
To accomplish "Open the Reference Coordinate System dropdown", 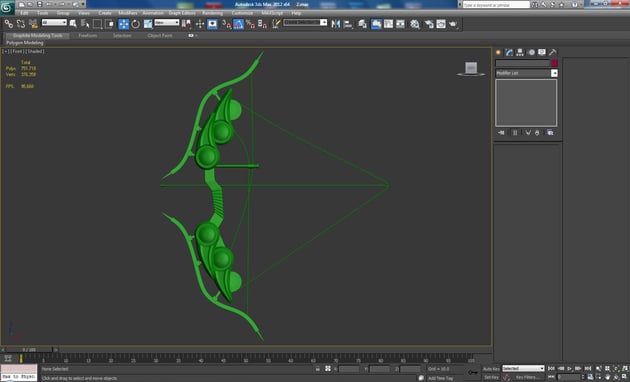I will (166, 23).
